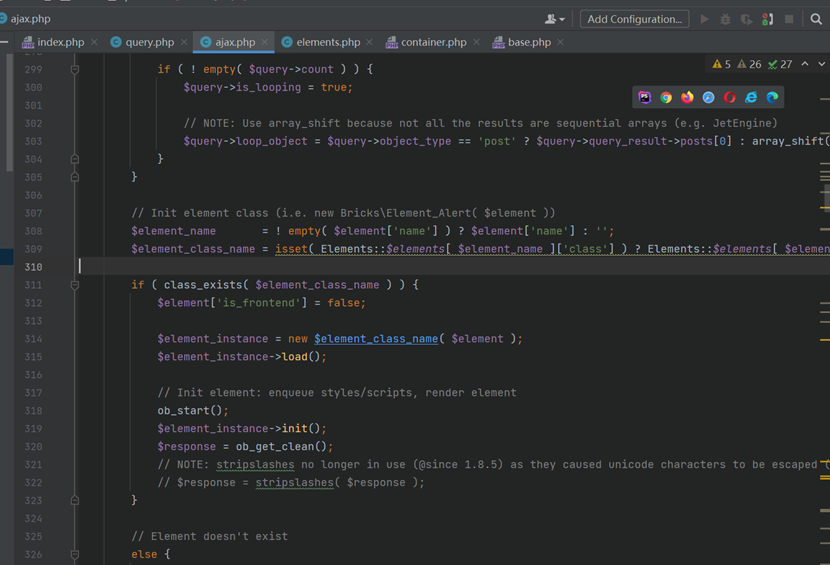The height and width of the screenshot is (565, 830).
Task: Click 'is_frontend' string on line 312
Action: pos(258,303)
